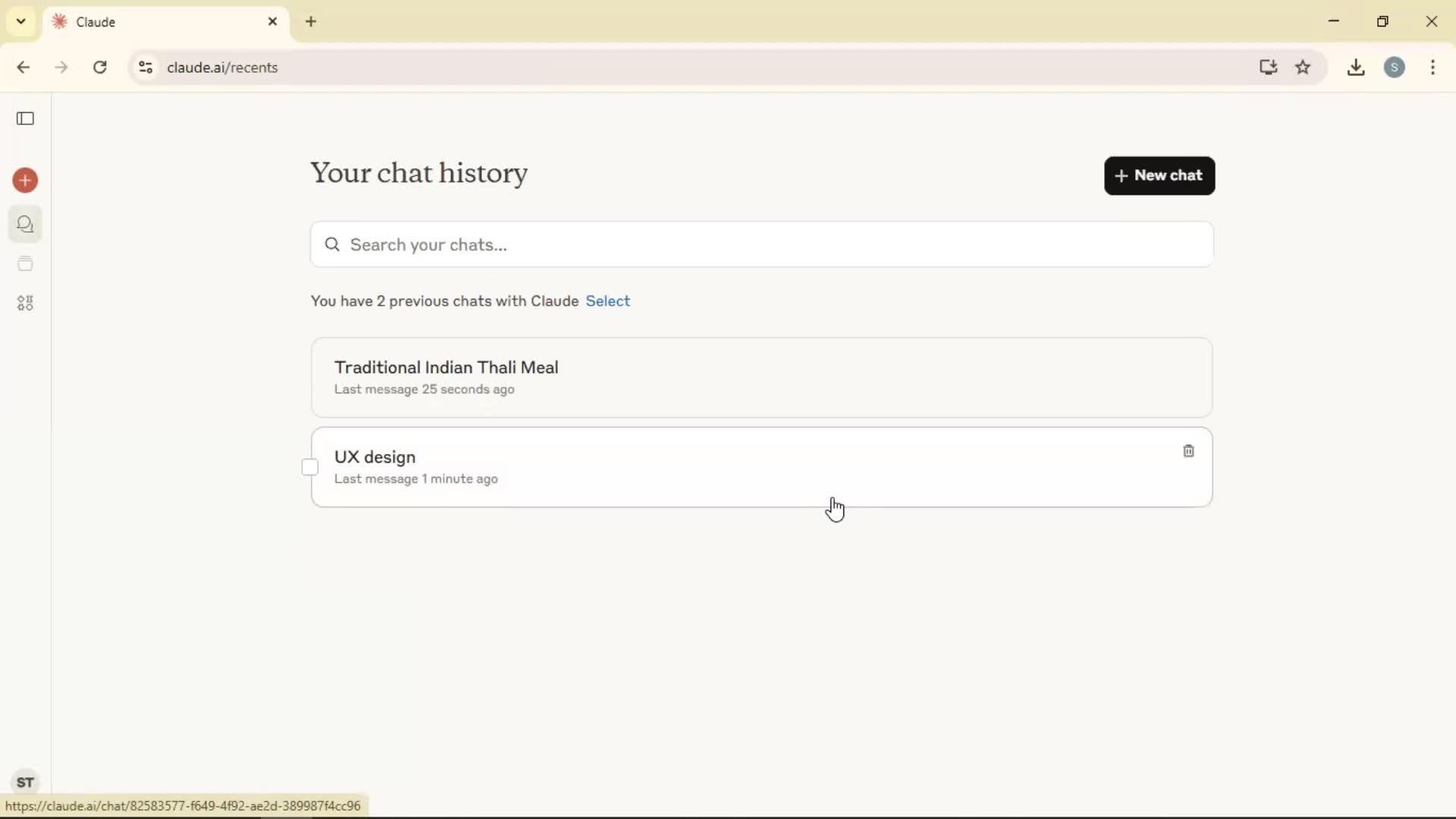Open Chrome profile avatar S

(1395, 67)
